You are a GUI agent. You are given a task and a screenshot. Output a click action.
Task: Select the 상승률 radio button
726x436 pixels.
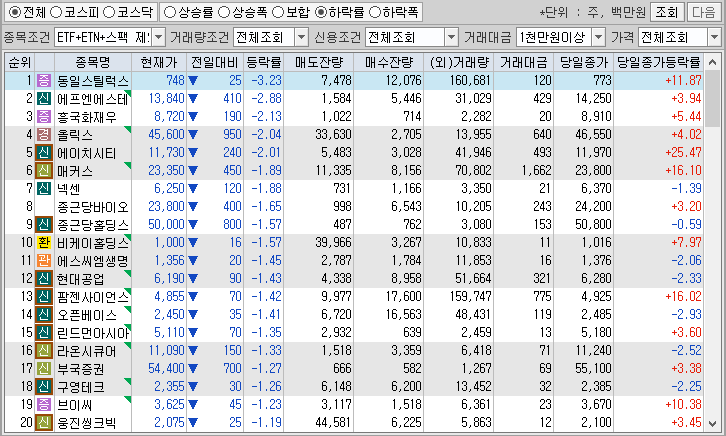(x=170, y=12)
